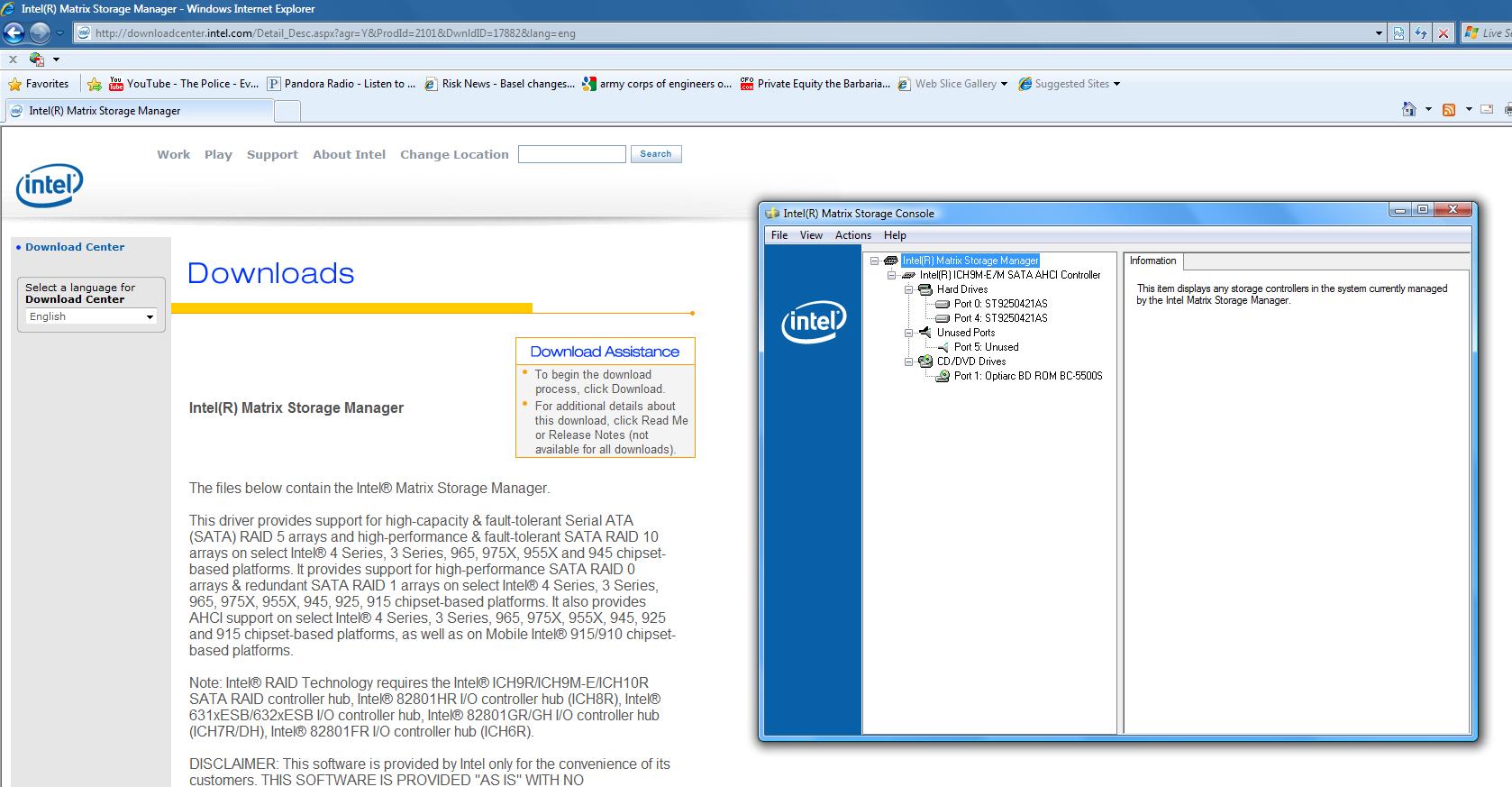1512x787 pixels.
Task: Open the Private Equity the Barbaria... favorite
Action: [x=815, y=84]
